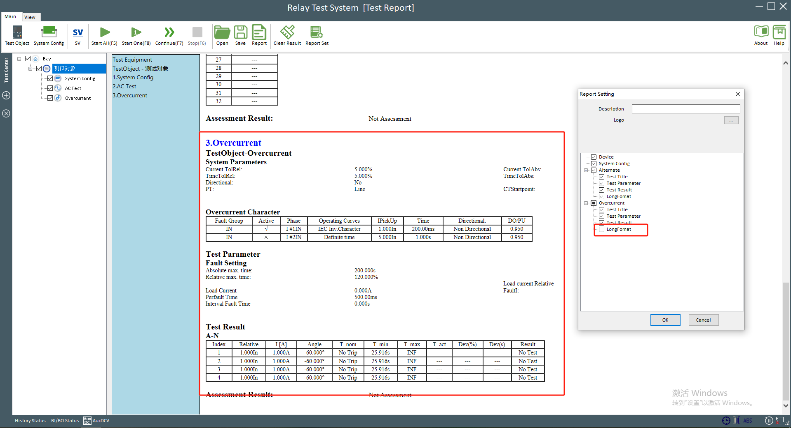
Task: Switch to the View ribbon tab
Action: (31, 17)
